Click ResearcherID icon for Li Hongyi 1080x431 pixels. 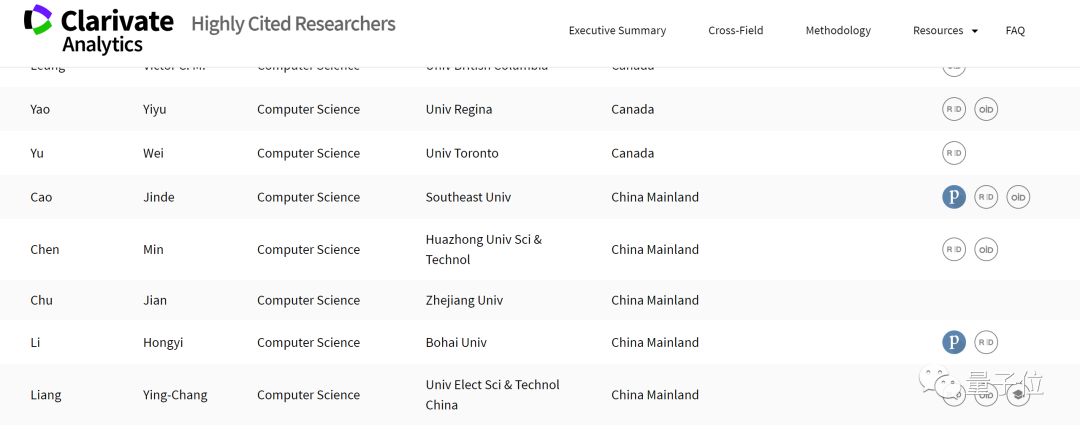[x=986, y=343]
